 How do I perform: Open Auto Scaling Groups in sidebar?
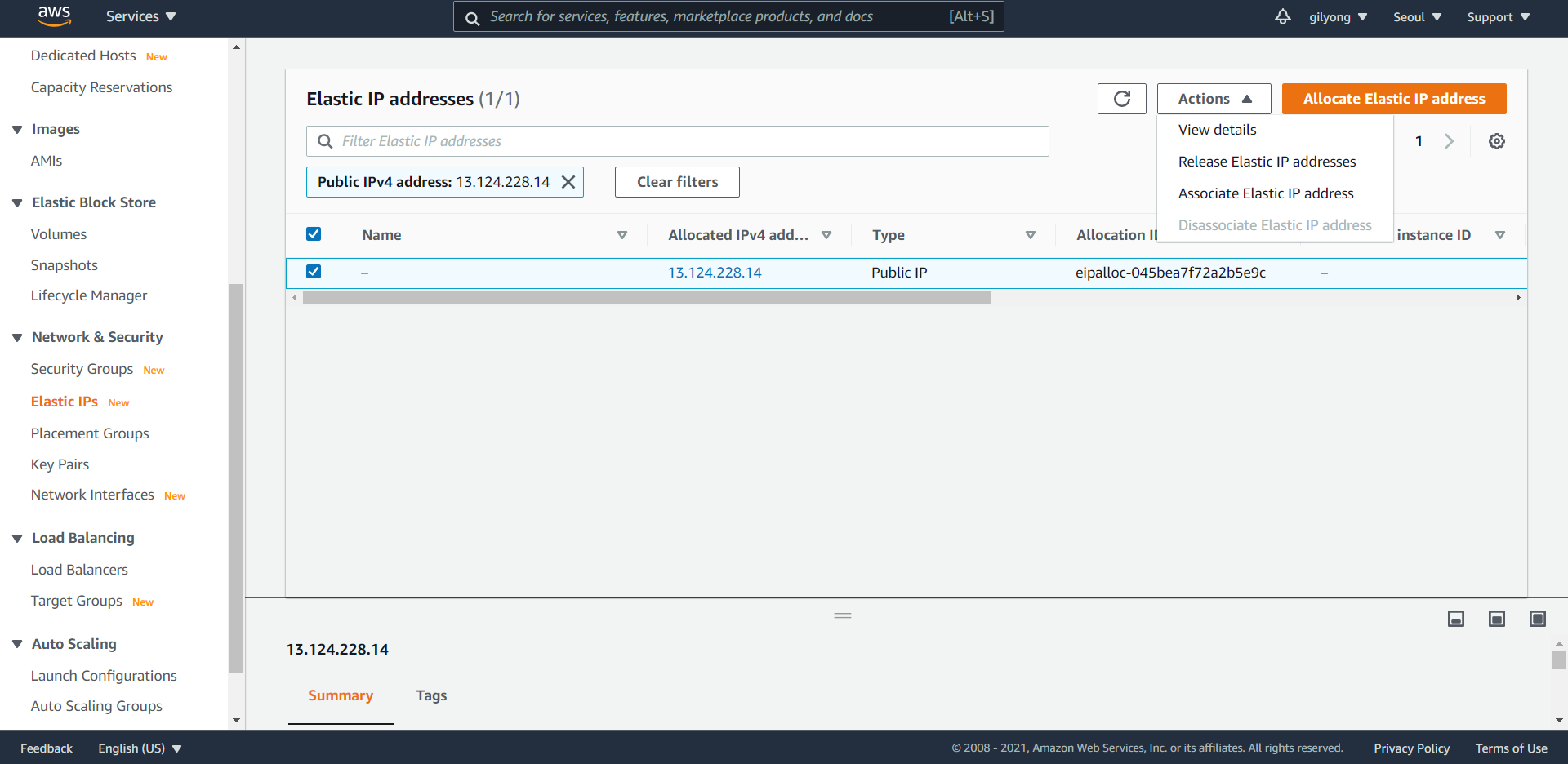click(x=96, y=706)
